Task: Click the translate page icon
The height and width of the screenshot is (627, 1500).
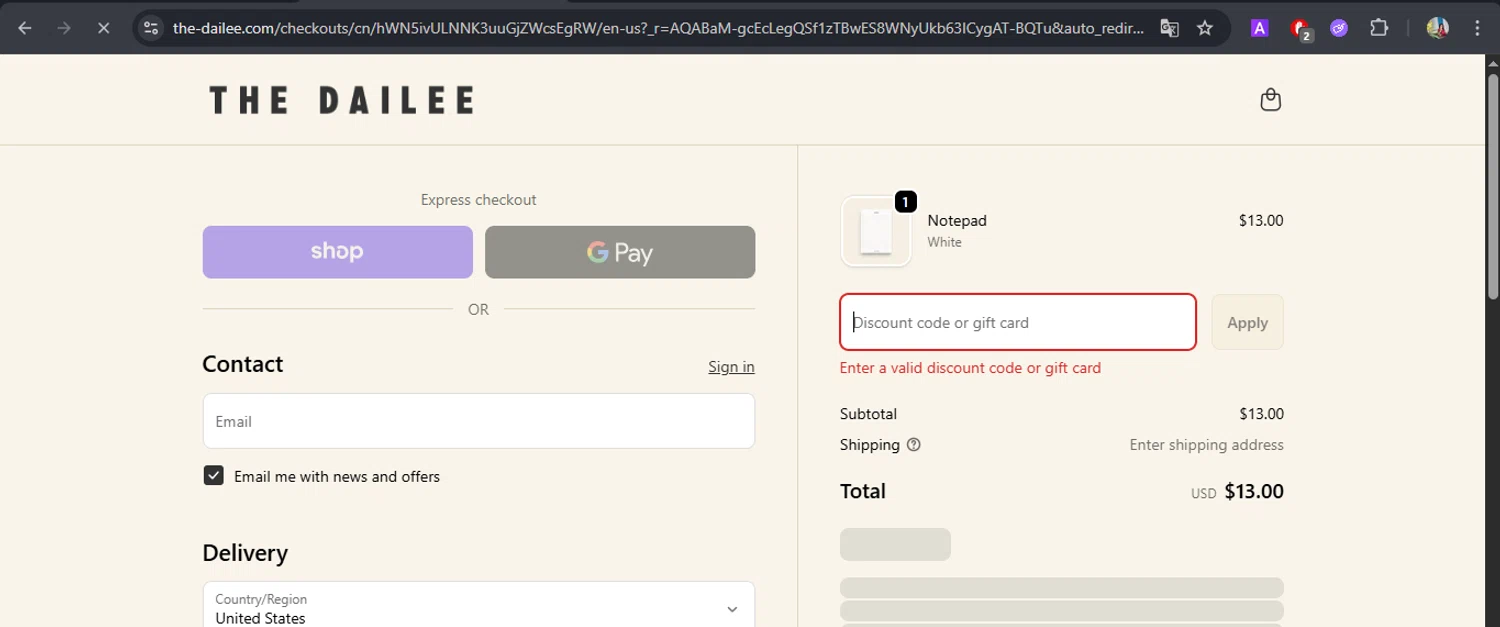Action: 1169,28
